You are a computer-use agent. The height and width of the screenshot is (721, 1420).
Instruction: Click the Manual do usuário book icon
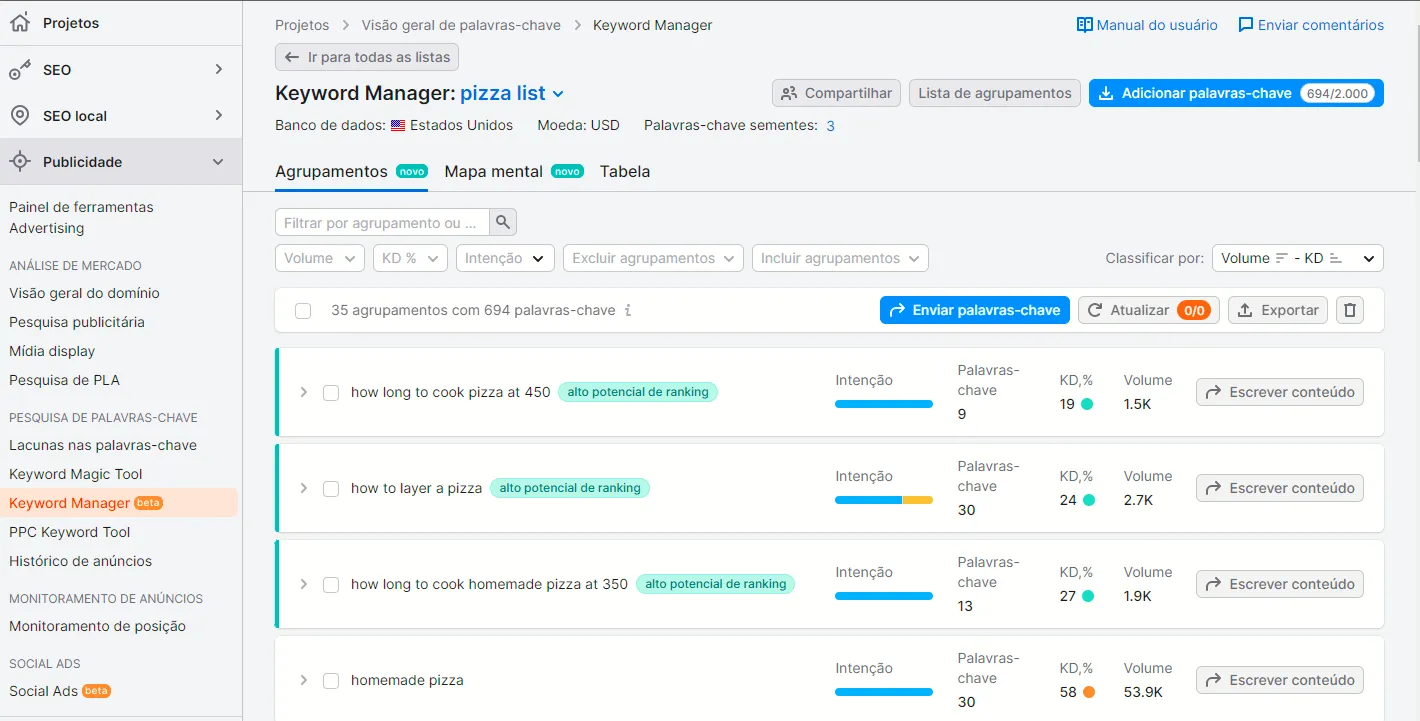pyautogui.click(x=1084, y=25)
